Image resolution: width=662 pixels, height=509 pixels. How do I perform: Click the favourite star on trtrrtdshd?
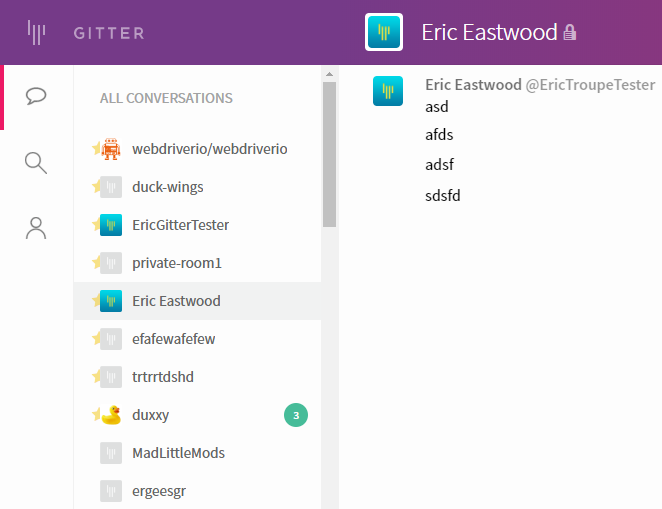pyautogui.click(x=96, y=376)
